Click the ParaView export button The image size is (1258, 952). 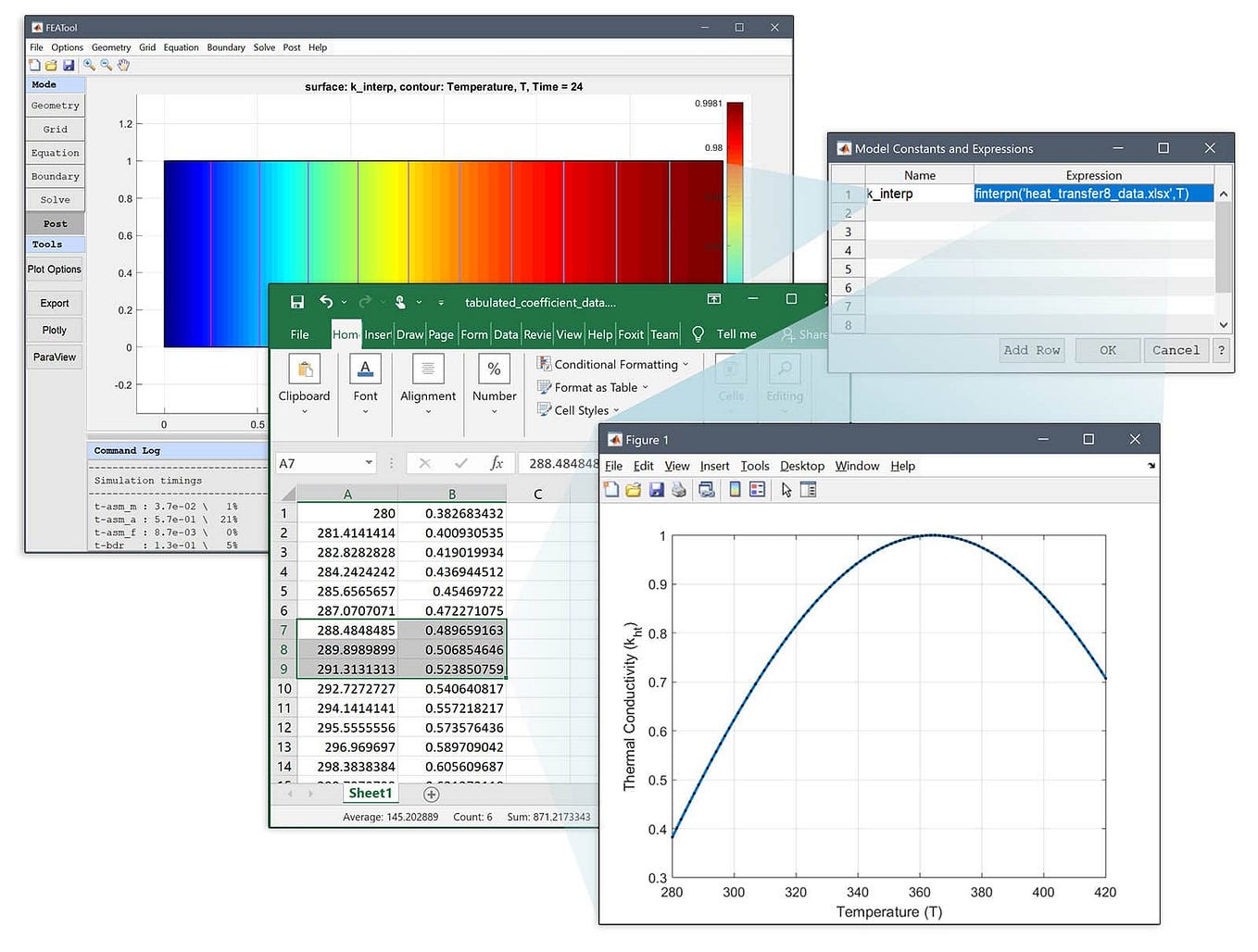55,357
